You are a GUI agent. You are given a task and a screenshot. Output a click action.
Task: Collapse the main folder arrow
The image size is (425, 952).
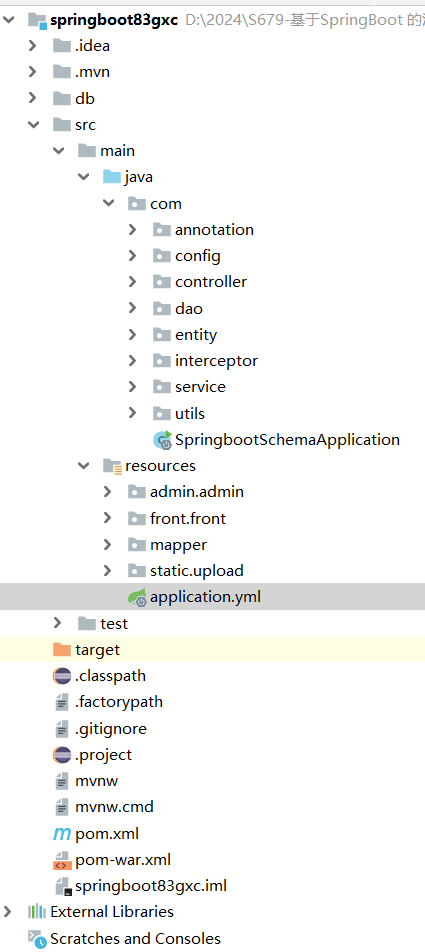[58, 151]
